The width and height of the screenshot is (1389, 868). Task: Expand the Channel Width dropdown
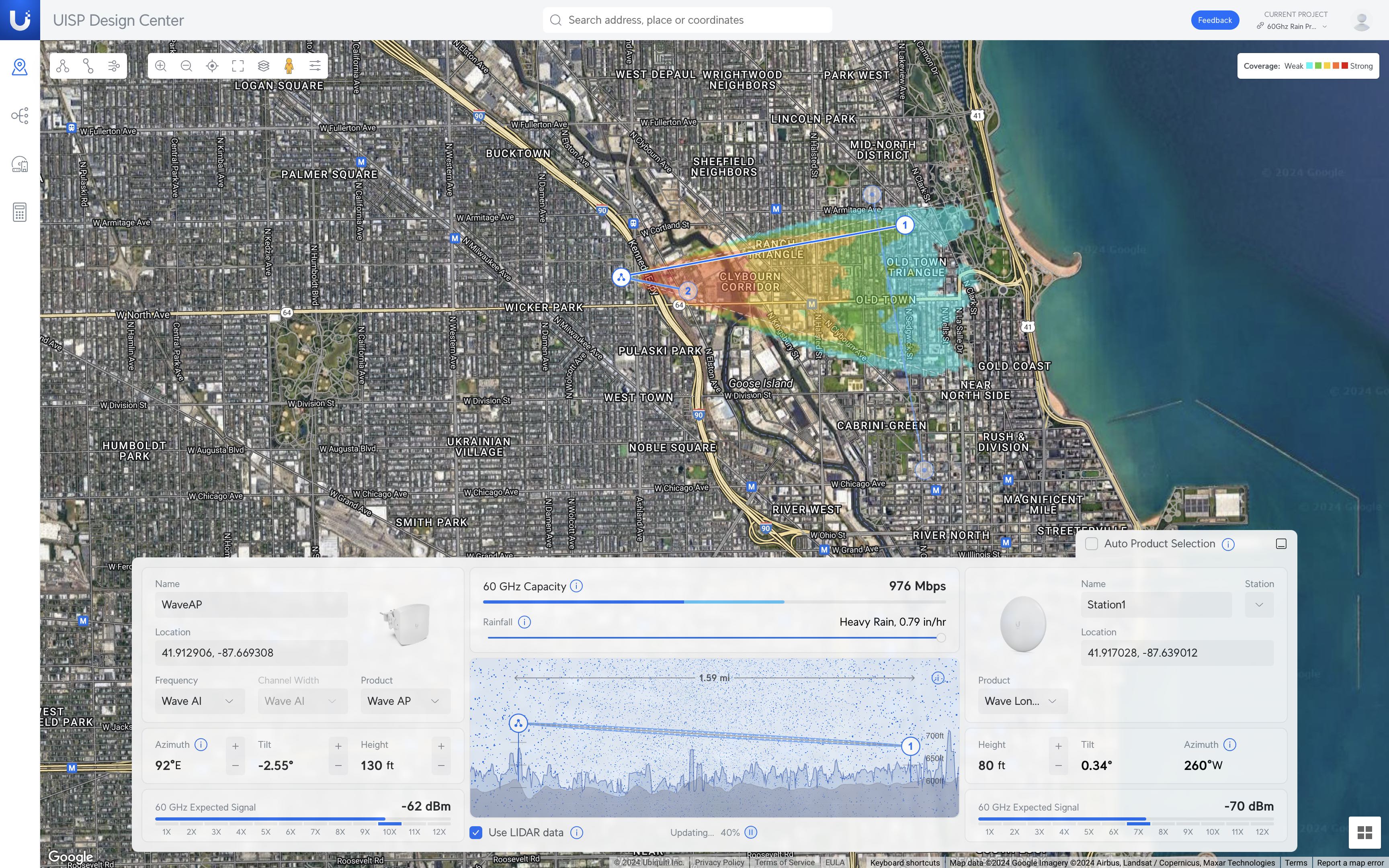click(303, 701)
